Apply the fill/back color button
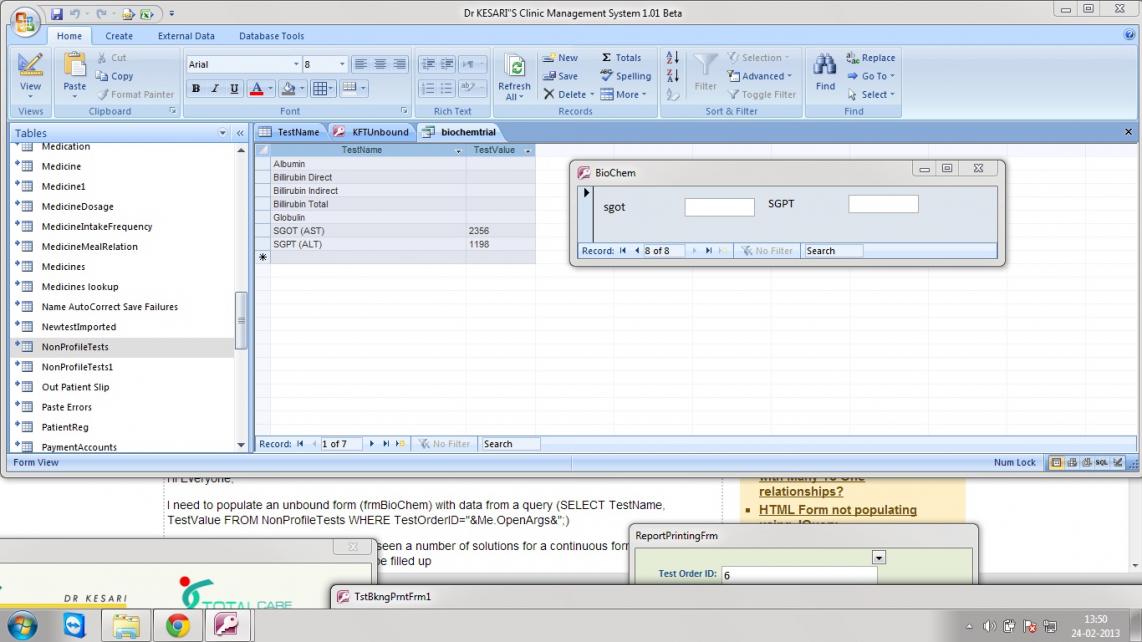Image resolution: width=1142 pixels, height=642 pixels. click(288, 89)
